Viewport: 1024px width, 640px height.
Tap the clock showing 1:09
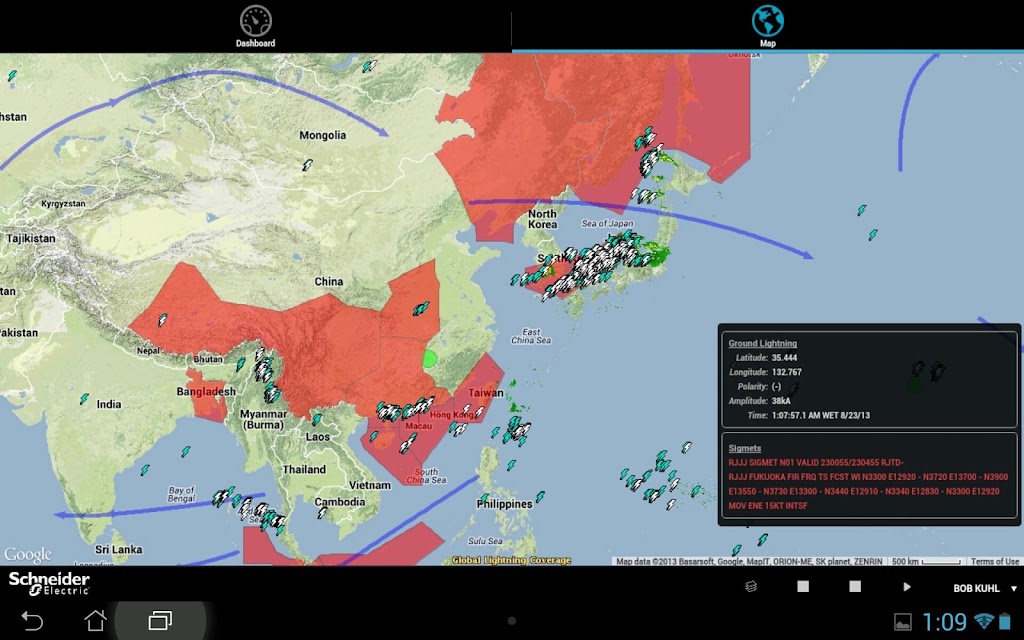pos(944,622)
